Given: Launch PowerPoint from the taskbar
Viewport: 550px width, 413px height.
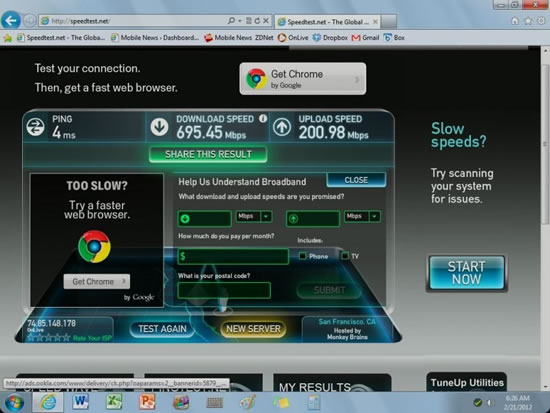Looking at the screenshot, I should 147,402.
